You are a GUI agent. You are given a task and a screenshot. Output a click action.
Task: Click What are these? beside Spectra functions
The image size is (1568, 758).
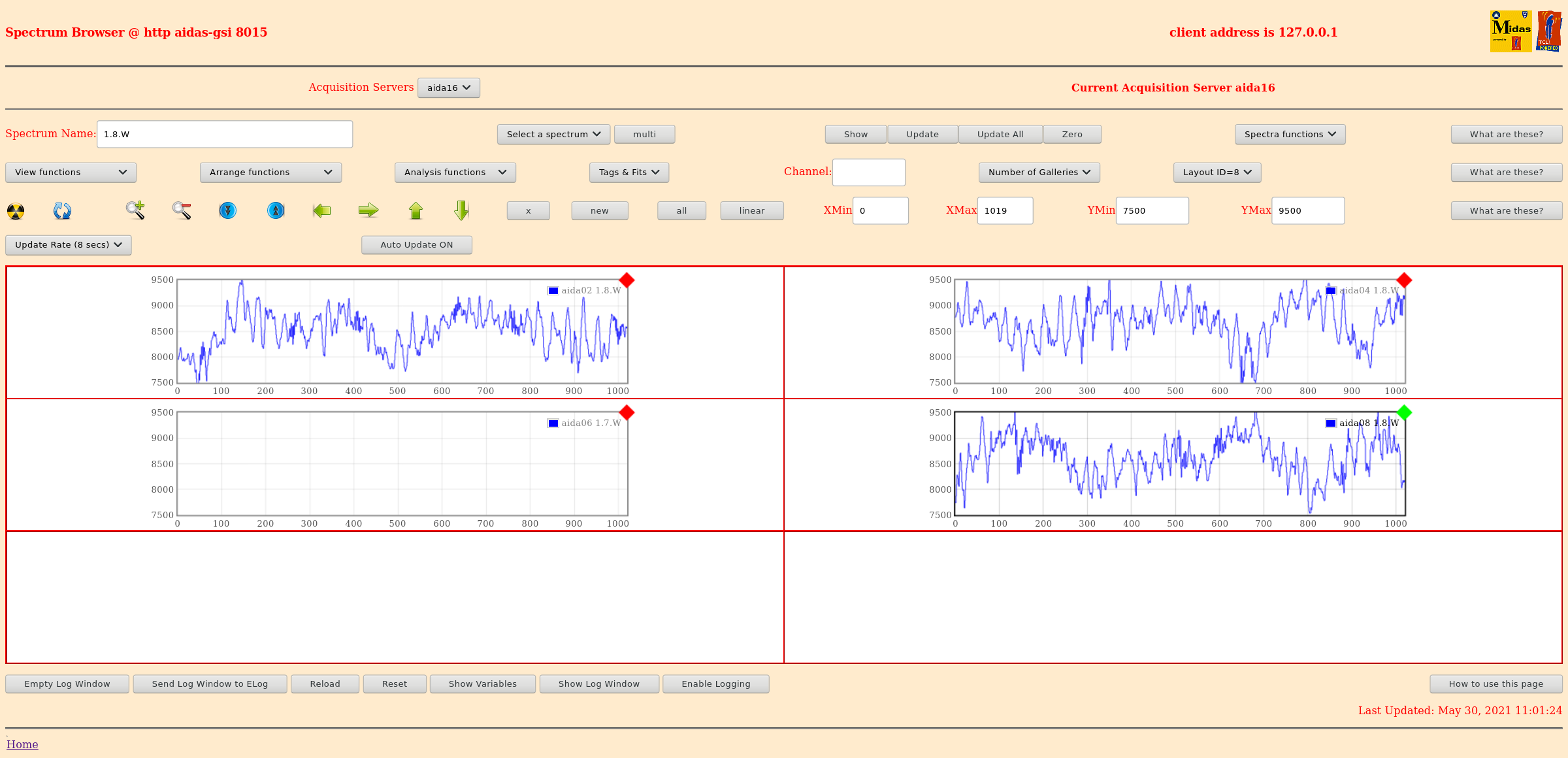[1507, 135]
